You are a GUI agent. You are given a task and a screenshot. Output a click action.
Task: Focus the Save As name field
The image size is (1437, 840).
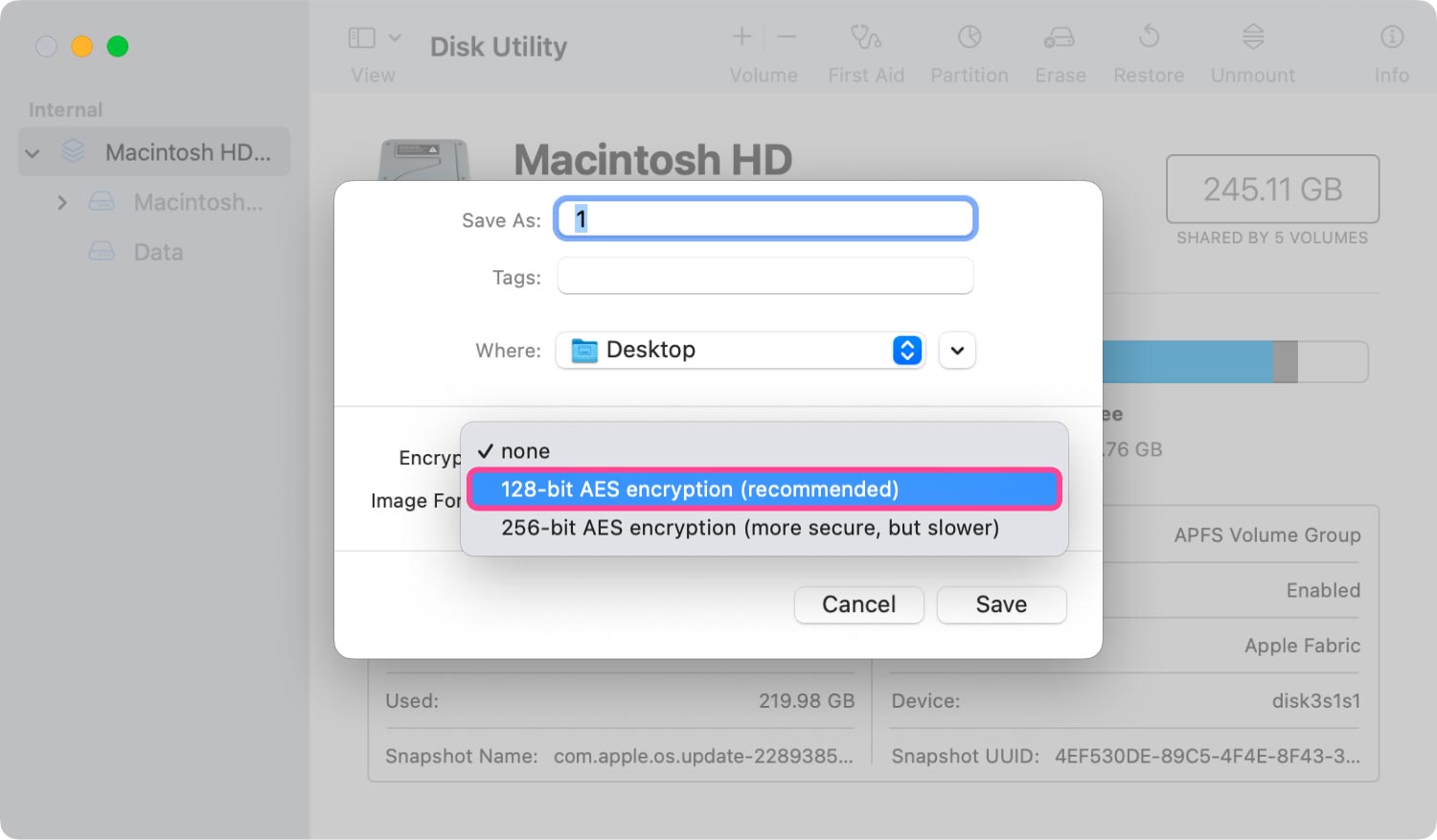tap(765, 219)
